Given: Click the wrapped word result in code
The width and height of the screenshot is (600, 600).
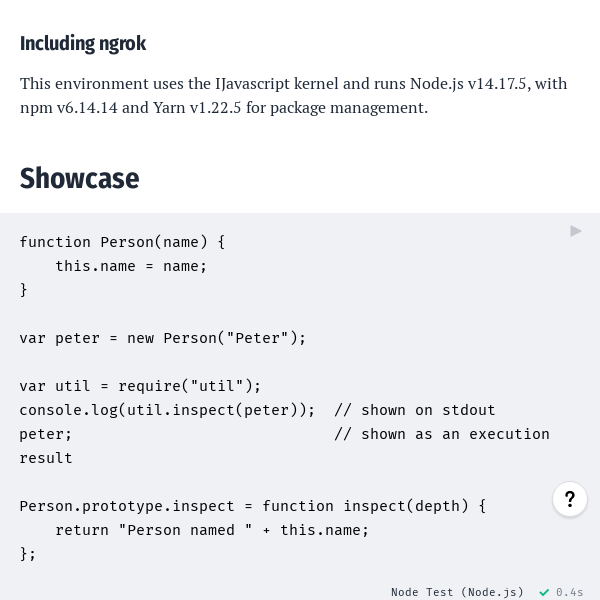Looking at the screenshot, I should [x=46, y=458].
